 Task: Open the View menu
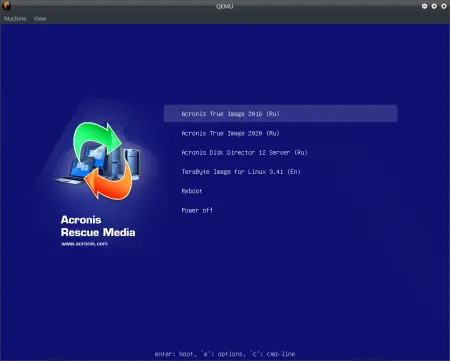pos(40,19)
